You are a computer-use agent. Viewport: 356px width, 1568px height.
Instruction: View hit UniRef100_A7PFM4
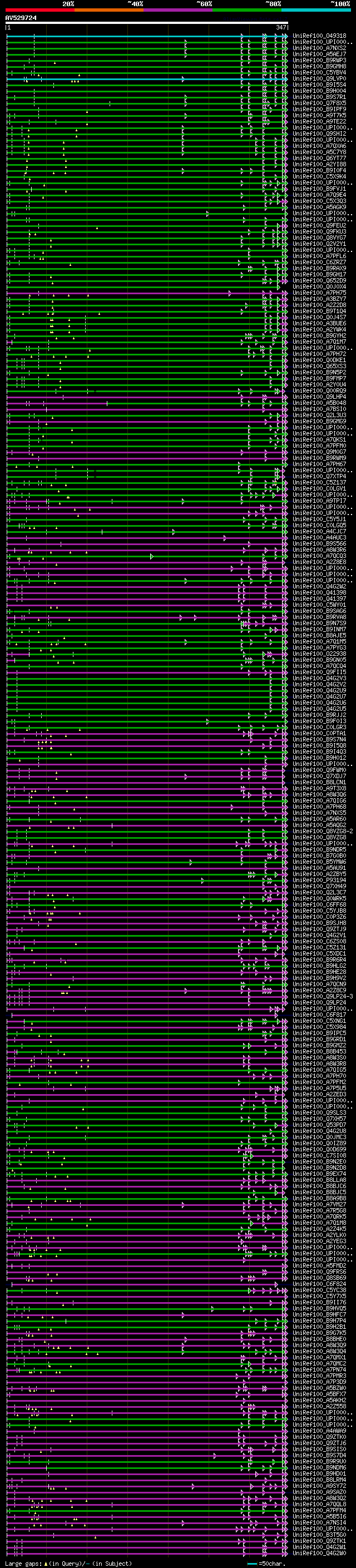tap(319, 1510)
